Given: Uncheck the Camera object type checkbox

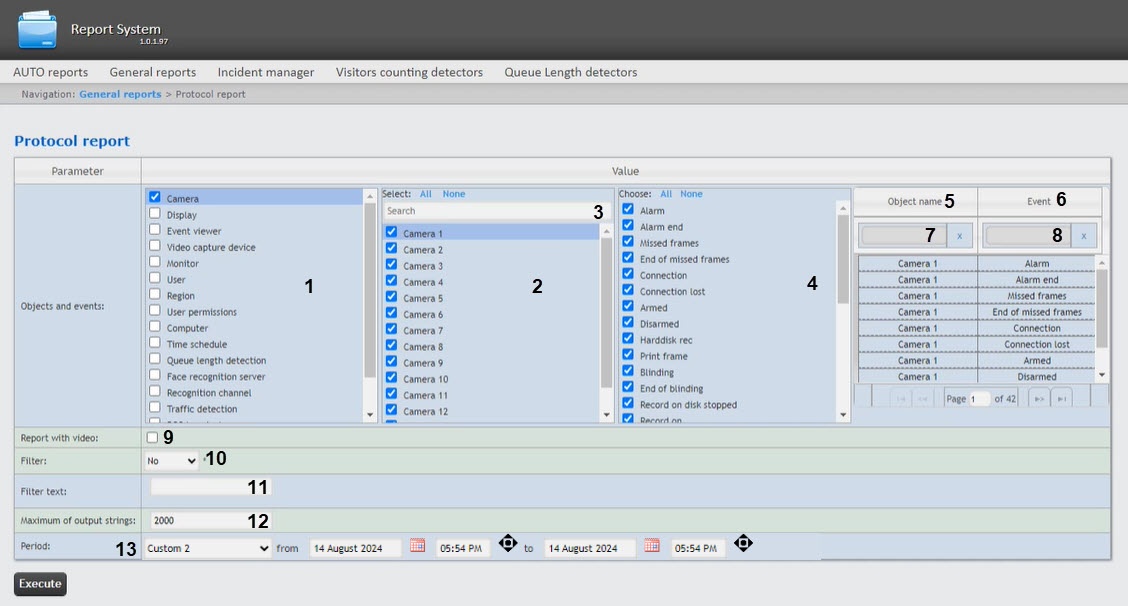Looking at the screenshot, I should coord(155,198).
